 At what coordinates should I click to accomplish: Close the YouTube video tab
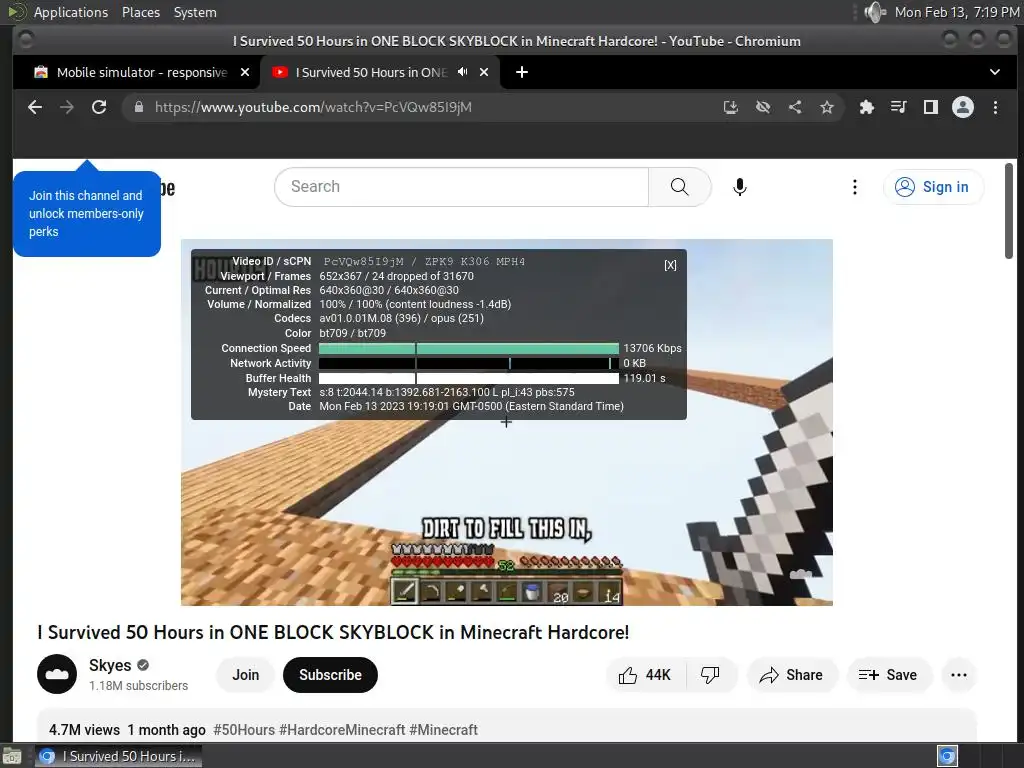point(484,72)
